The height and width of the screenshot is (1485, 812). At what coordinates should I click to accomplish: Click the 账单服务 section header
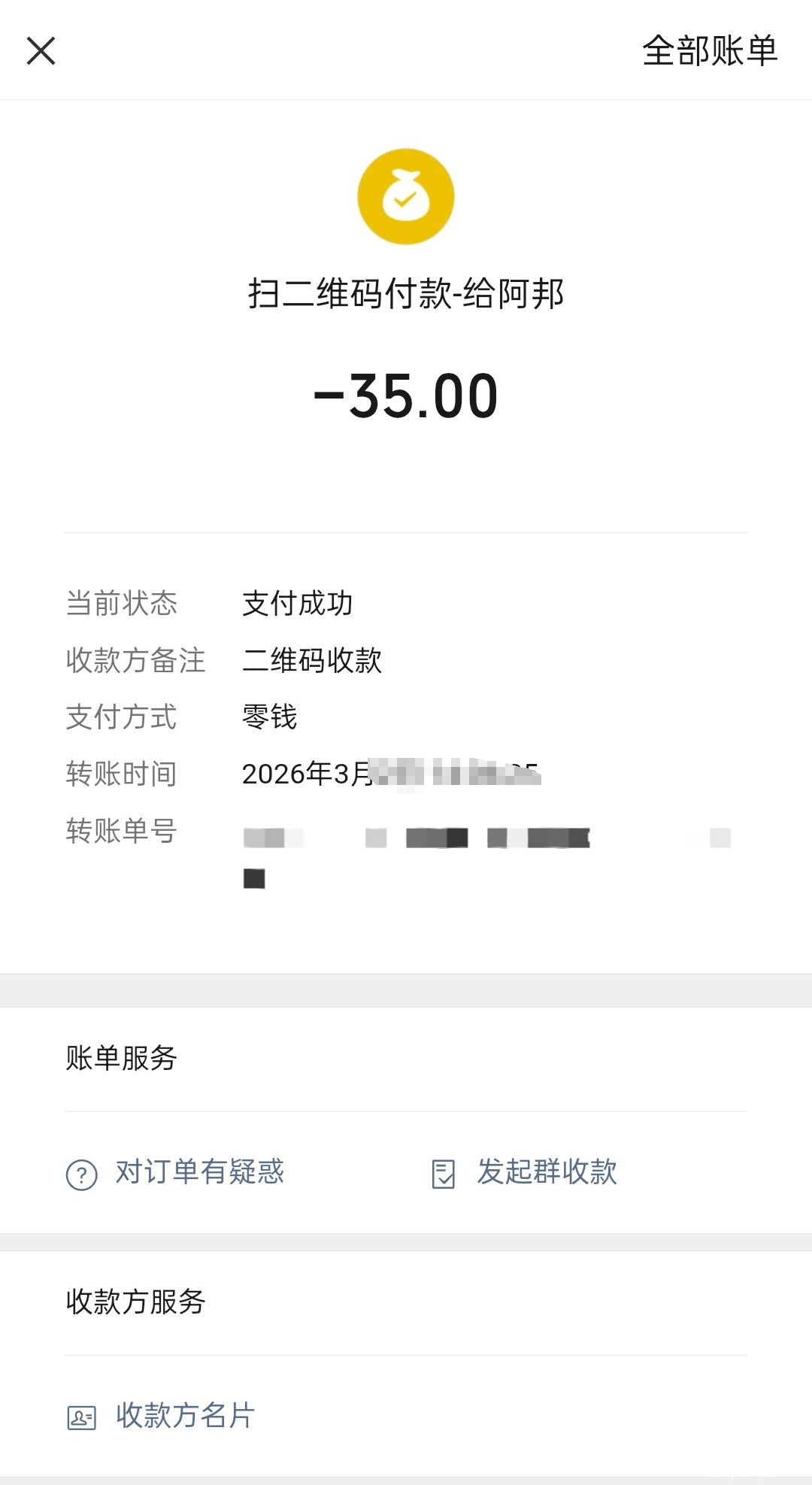tap(122, 1058)
